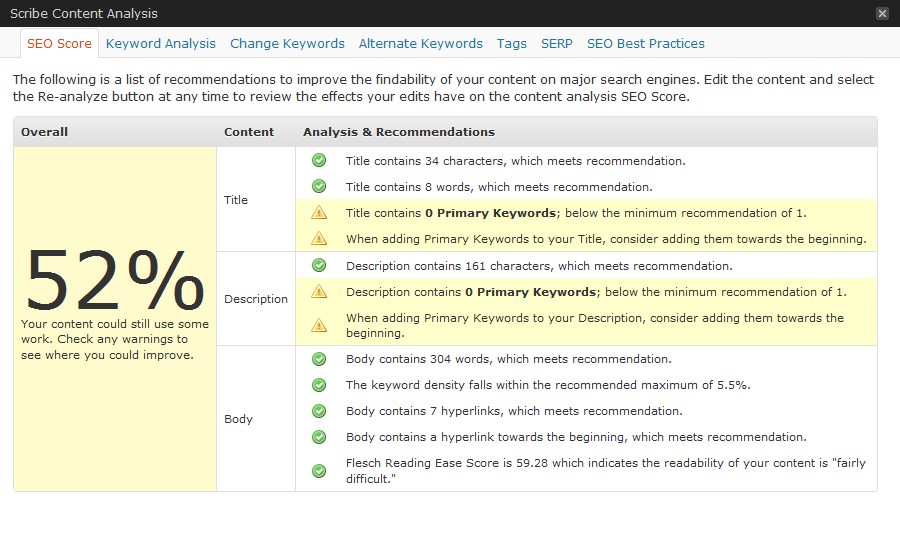The width and height of the screenshot is (900, 555).
Task: Click text 'Body contains 304 words'
Action: pyautogui.click(x=417, y=359)
